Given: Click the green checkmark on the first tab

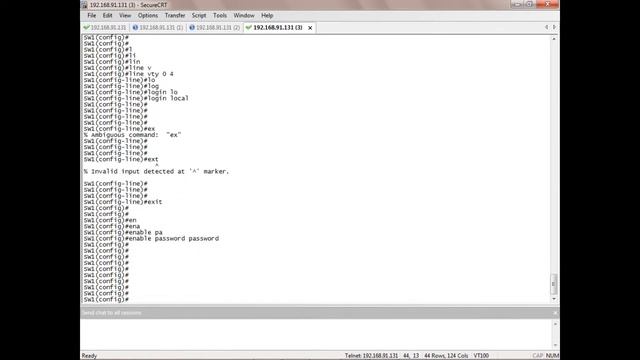Looking at the screenshot, I should coord(86,28).
